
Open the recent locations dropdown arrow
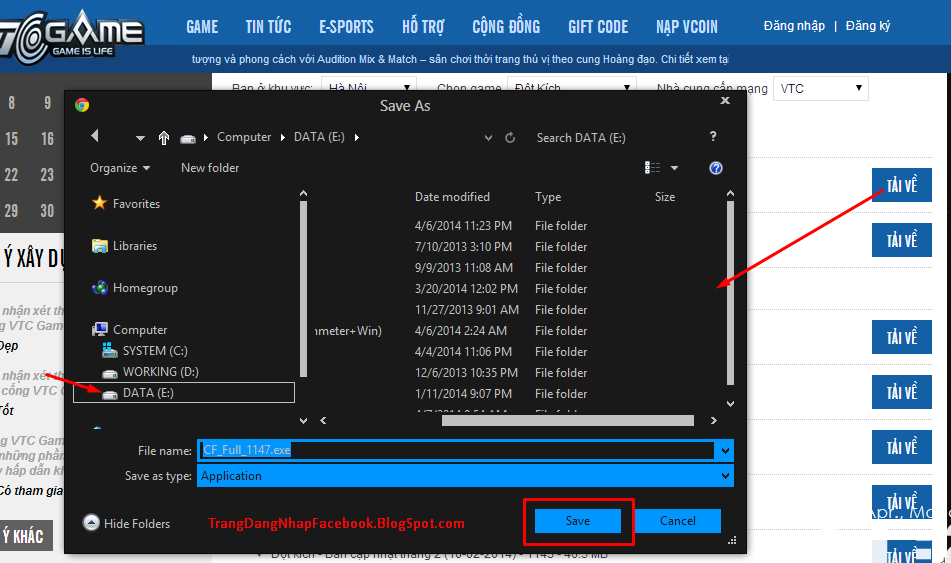click(140, 138)
